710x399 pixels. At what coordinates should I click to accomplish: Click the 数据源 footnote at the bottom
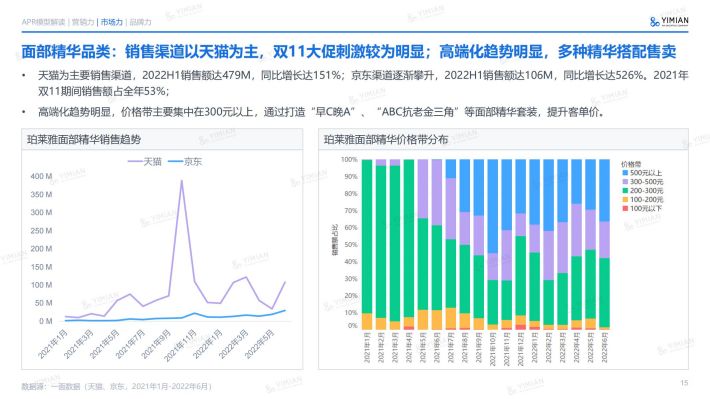(x=117, y=386)
